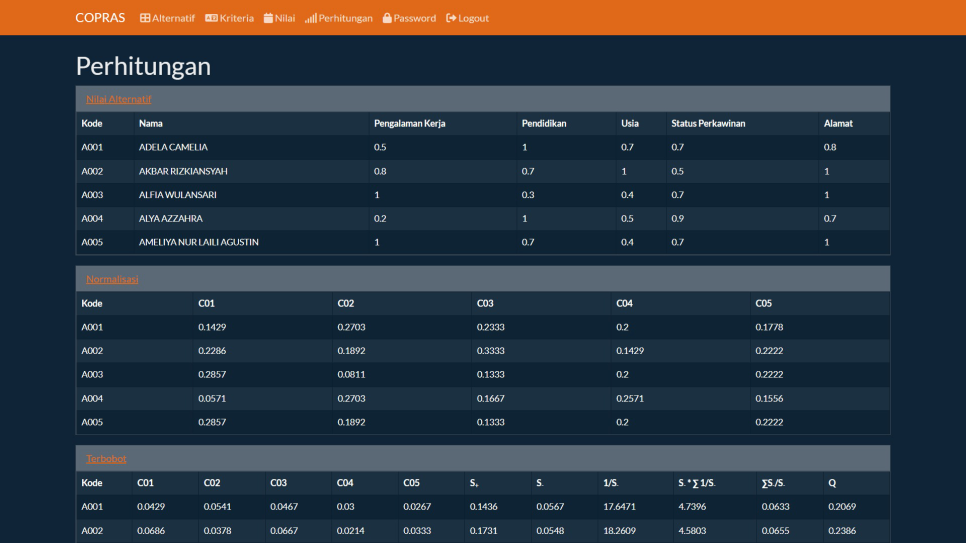Select the Perhitungan menu item
The image size is (966, 543).
339,18
